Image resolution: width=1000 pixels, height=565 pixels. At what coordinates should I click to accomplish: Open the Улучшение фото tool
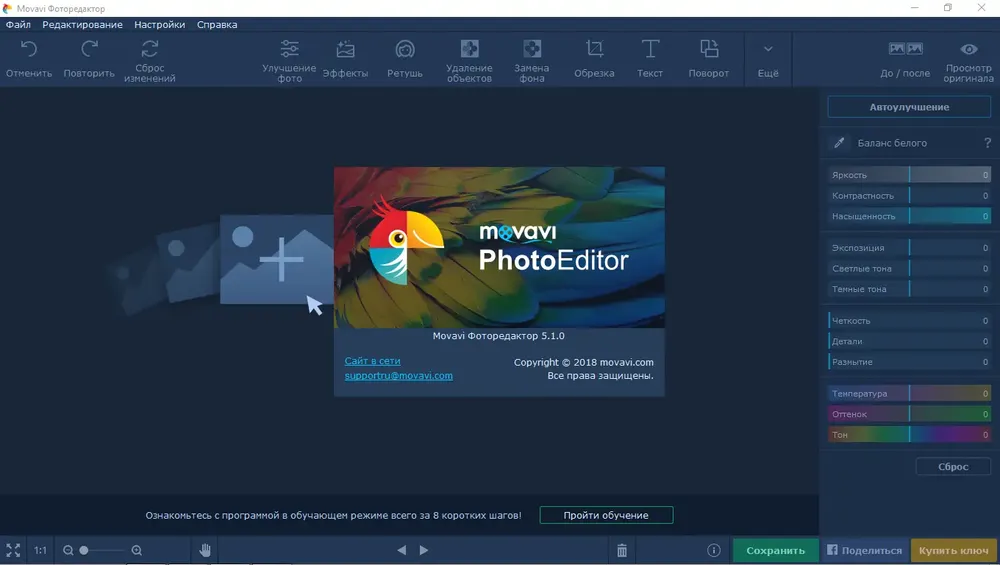(x=289, y=58)
